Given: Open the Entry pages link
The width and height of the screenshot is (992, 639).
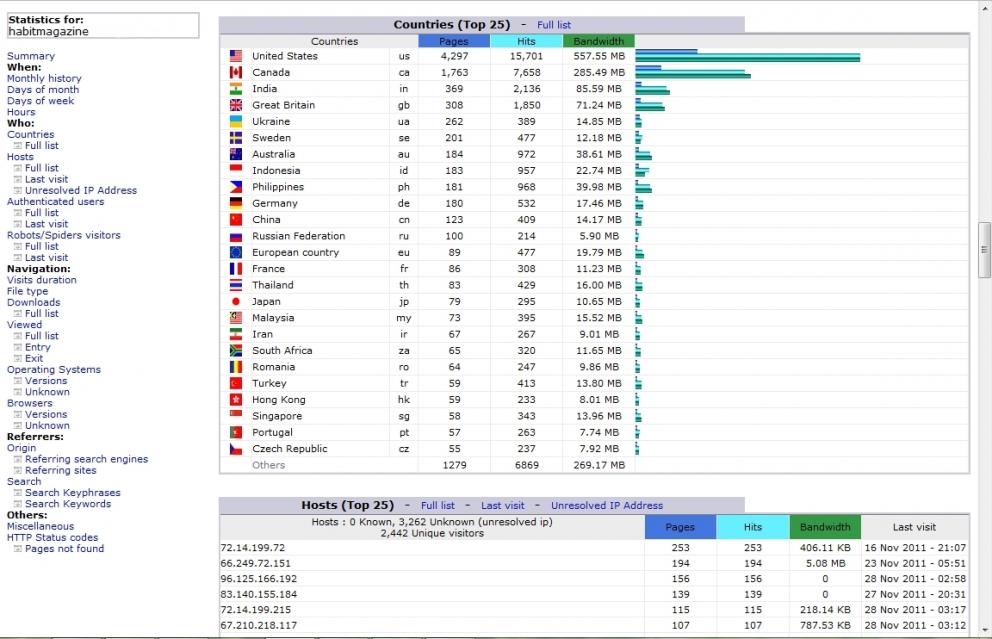Looking at the screenshot, I should 38,347.
